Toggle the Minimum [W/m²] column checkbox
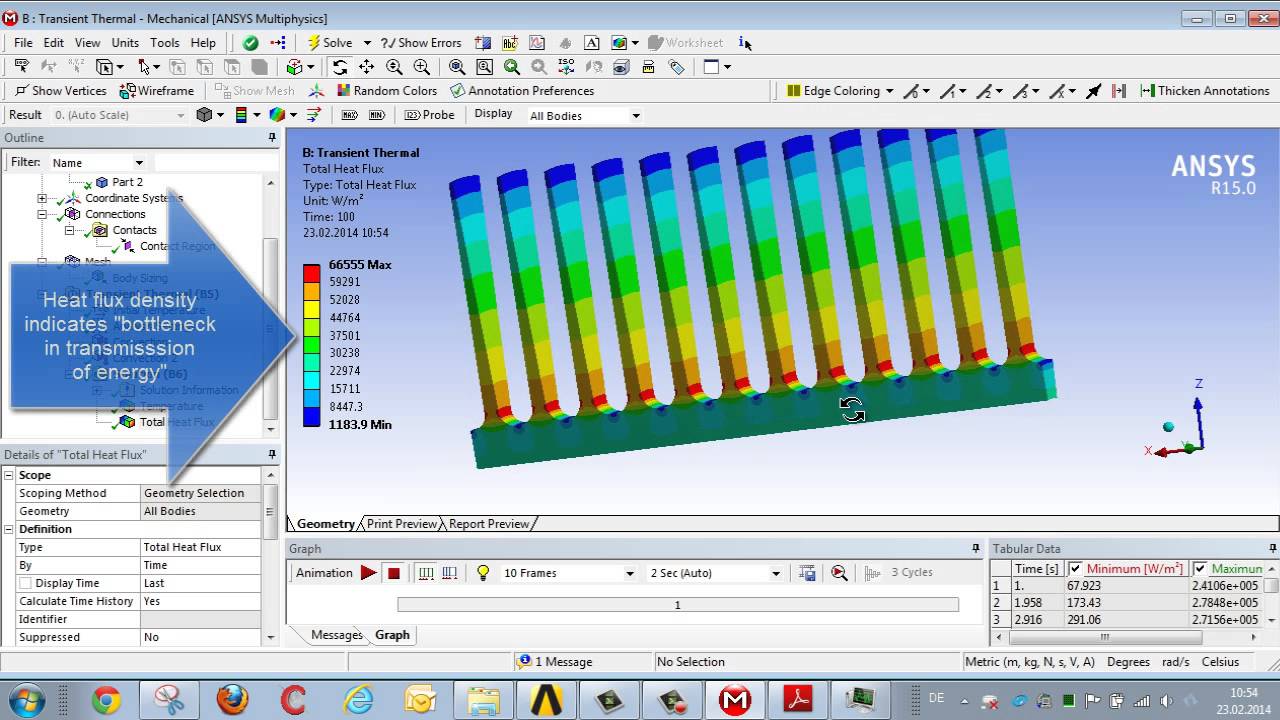The image size is (1280, 720). pos(1075,569)
